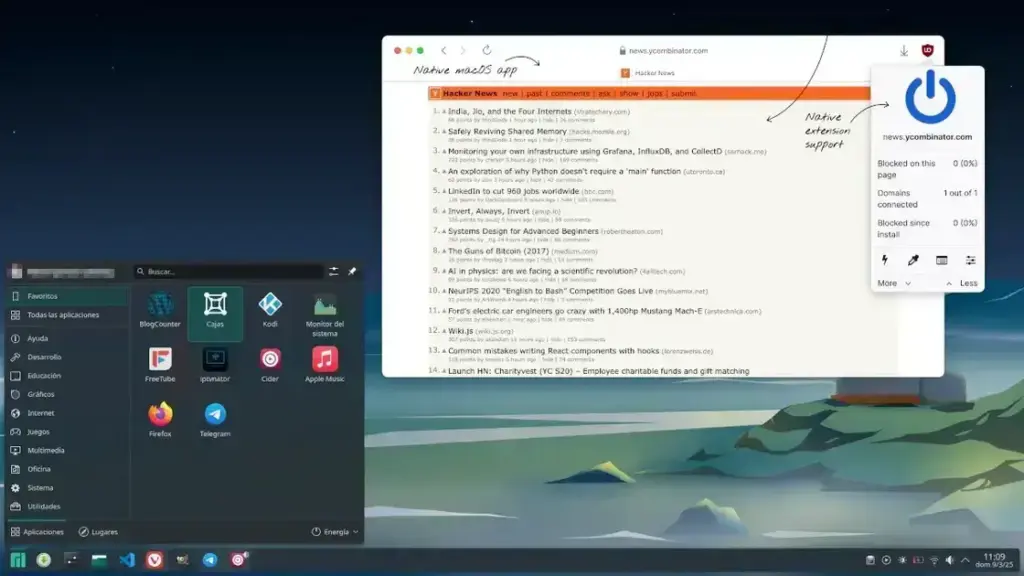The image size is (1024, 576).
Task: Open the Desarrollo category
Action: tap(68, 357)
